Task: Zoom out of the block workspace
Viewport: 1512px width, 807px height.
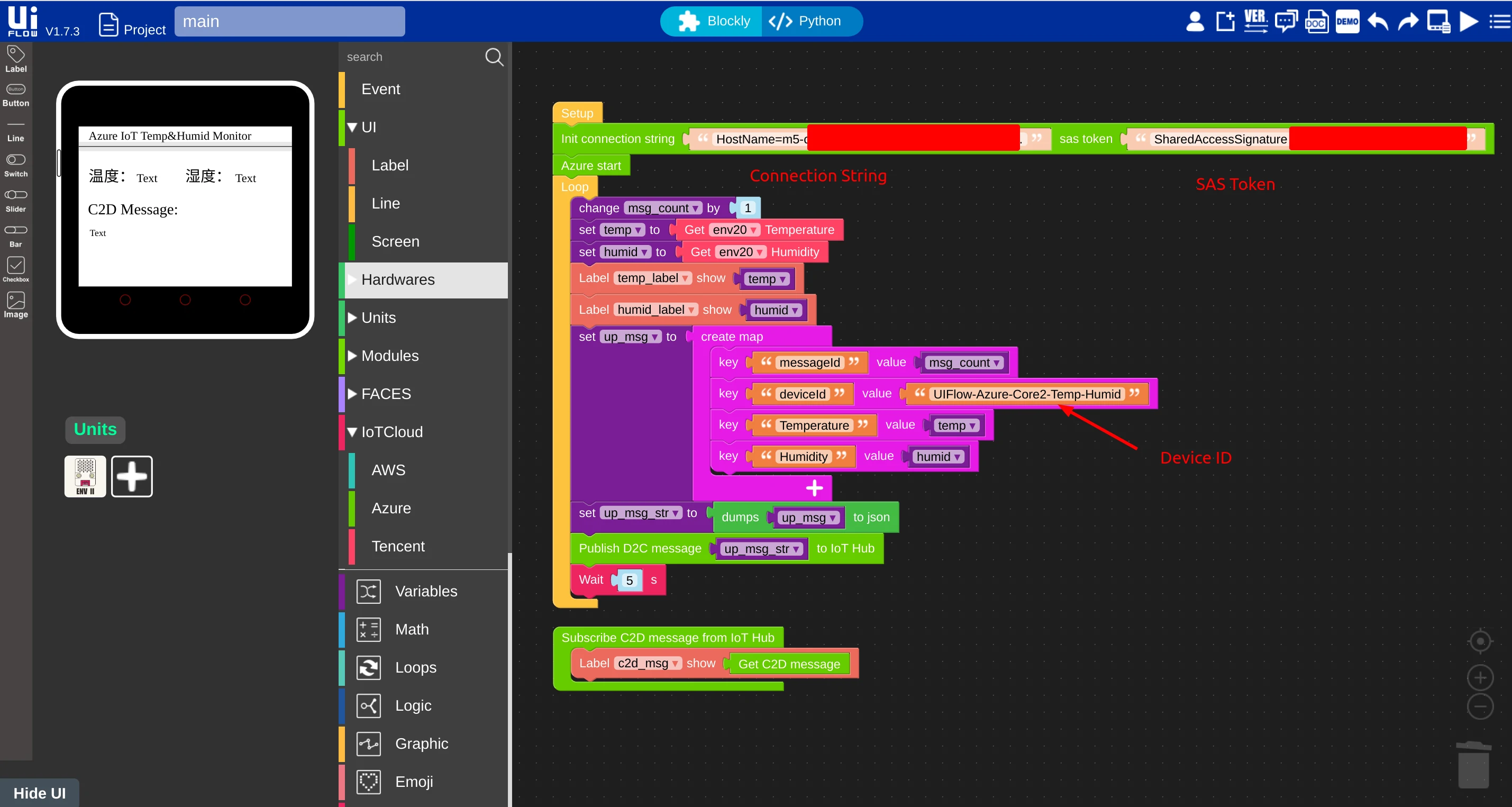Action: click(1480, 706)
